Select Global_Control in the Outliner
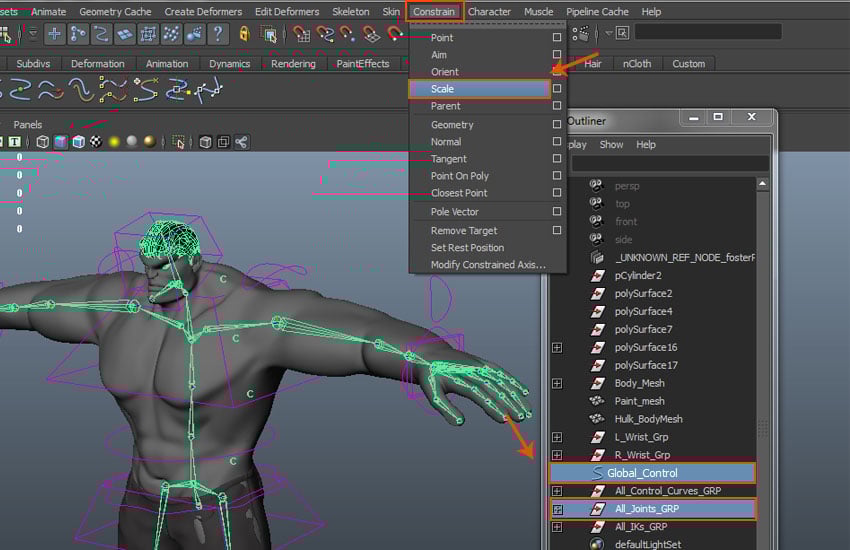 pos(642,473)
